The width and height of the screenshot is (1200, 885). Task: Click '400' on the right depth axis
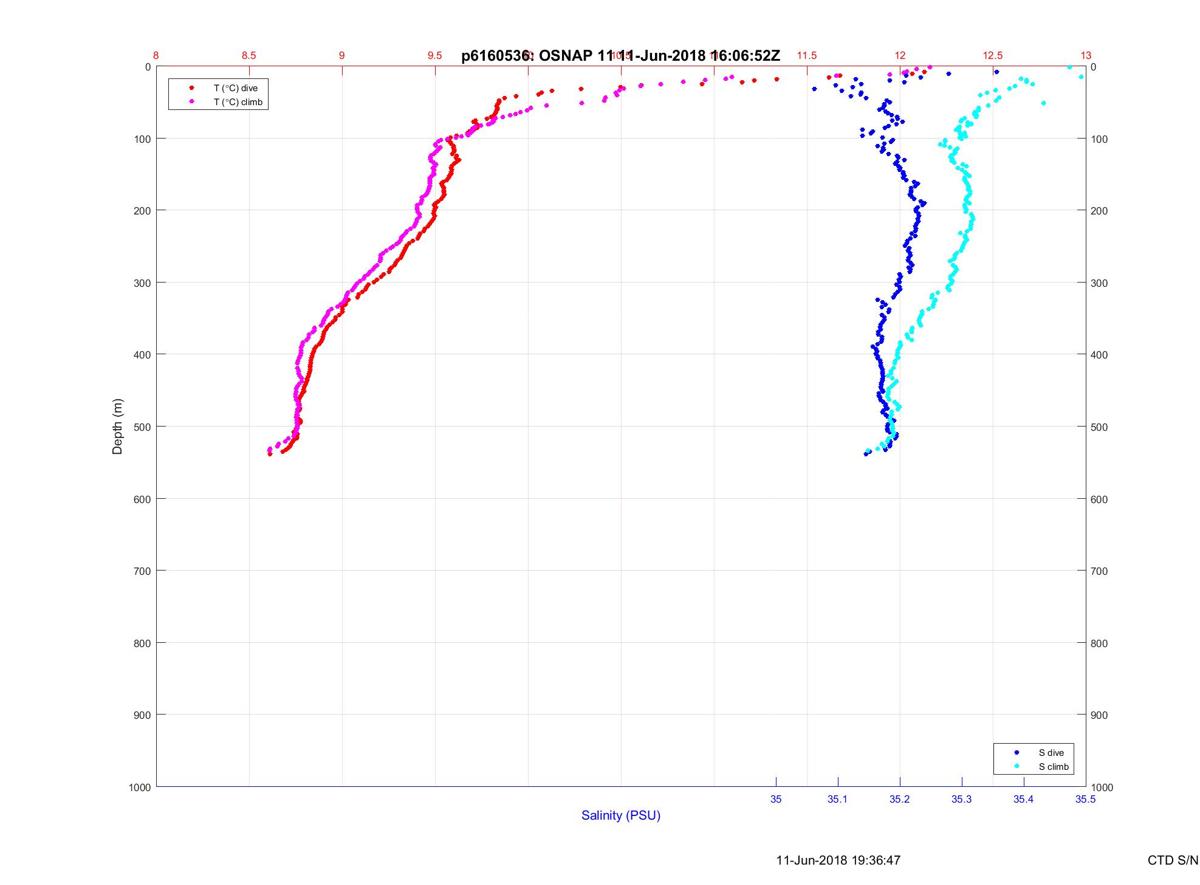tap(1101, 355)
